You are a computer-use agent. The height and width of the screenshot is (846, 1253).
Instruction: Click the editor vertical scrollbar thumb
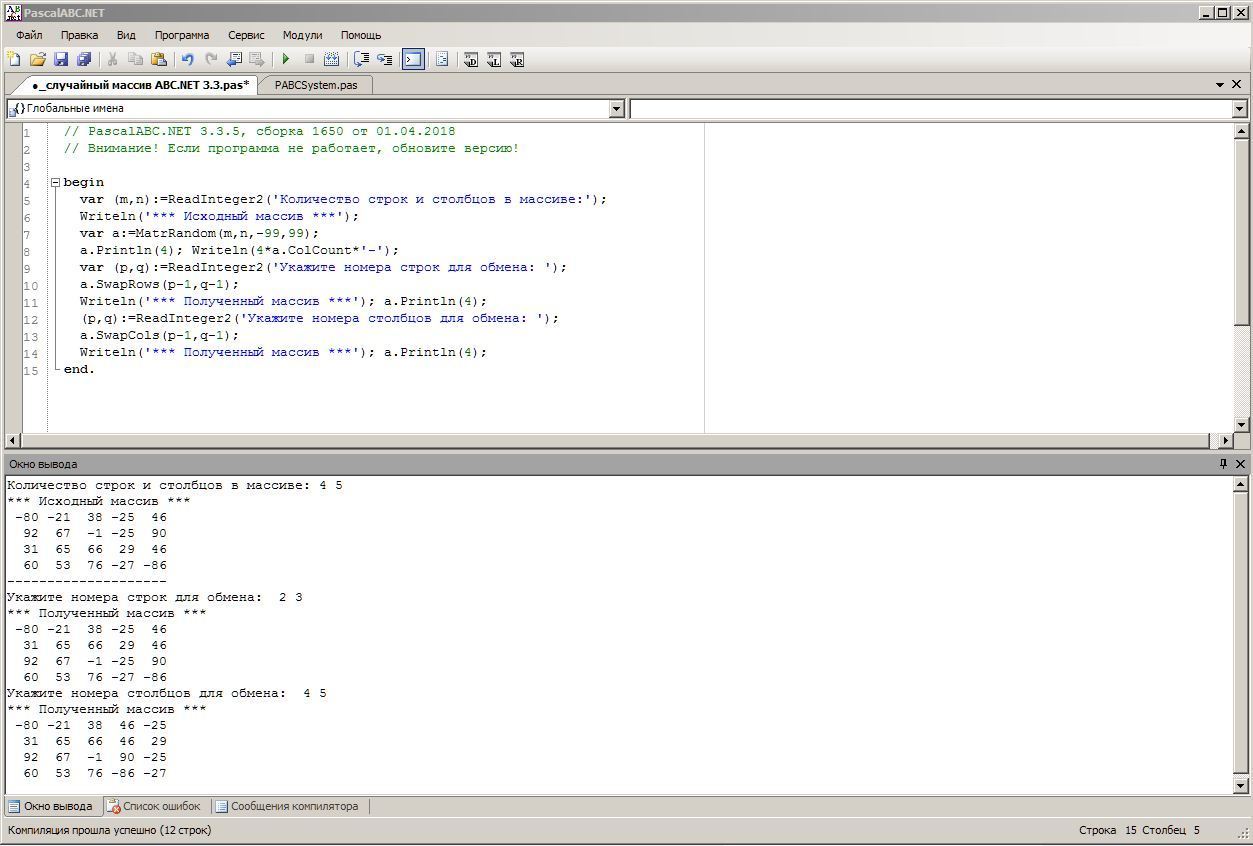pos(1241,231)
